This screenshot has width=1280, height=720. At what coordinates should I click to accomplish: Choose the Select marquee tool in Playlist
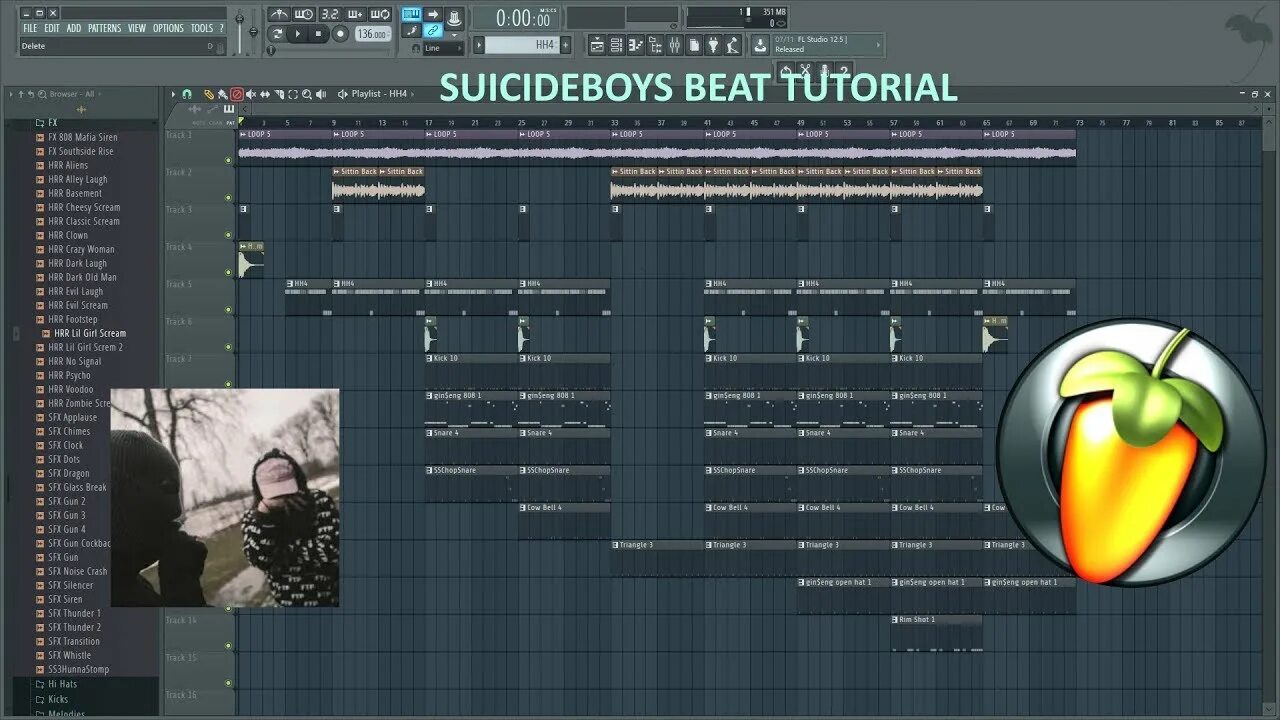(x=292, y=94)
